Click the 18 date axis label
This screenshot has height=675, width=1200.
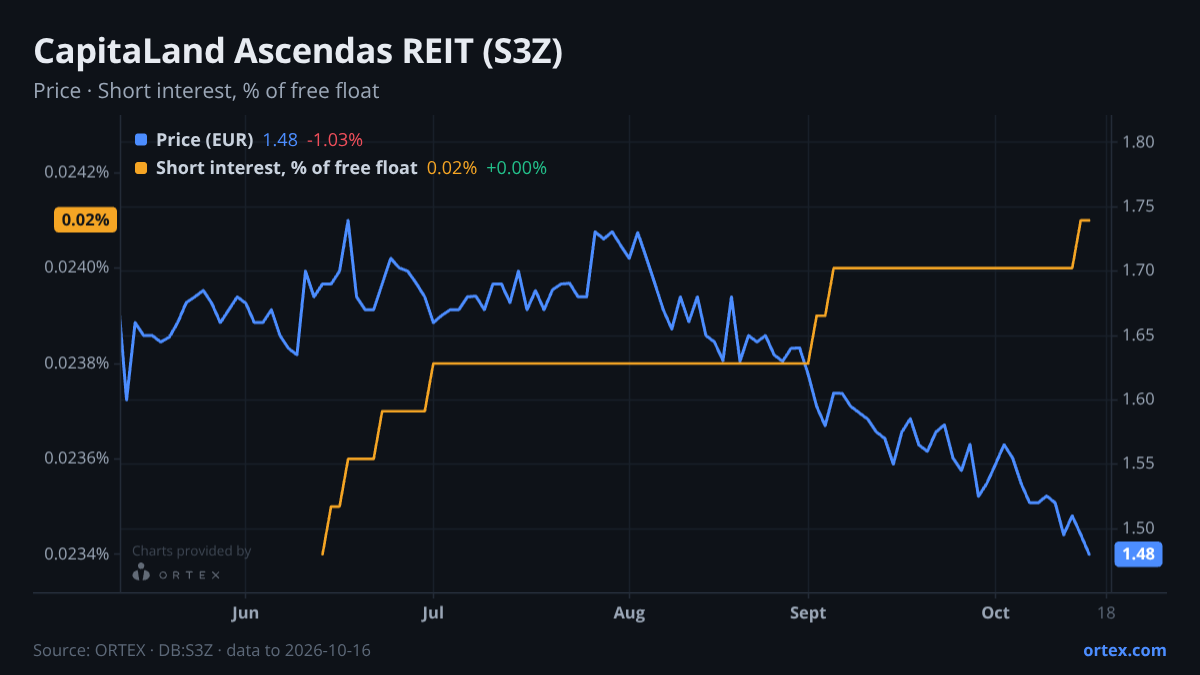1106,613
